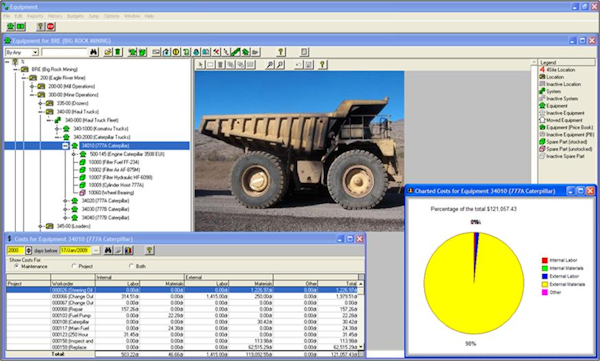
Task: Open the chart icon in Costs window
Action: pyautogui.click(x=129, y=250)
